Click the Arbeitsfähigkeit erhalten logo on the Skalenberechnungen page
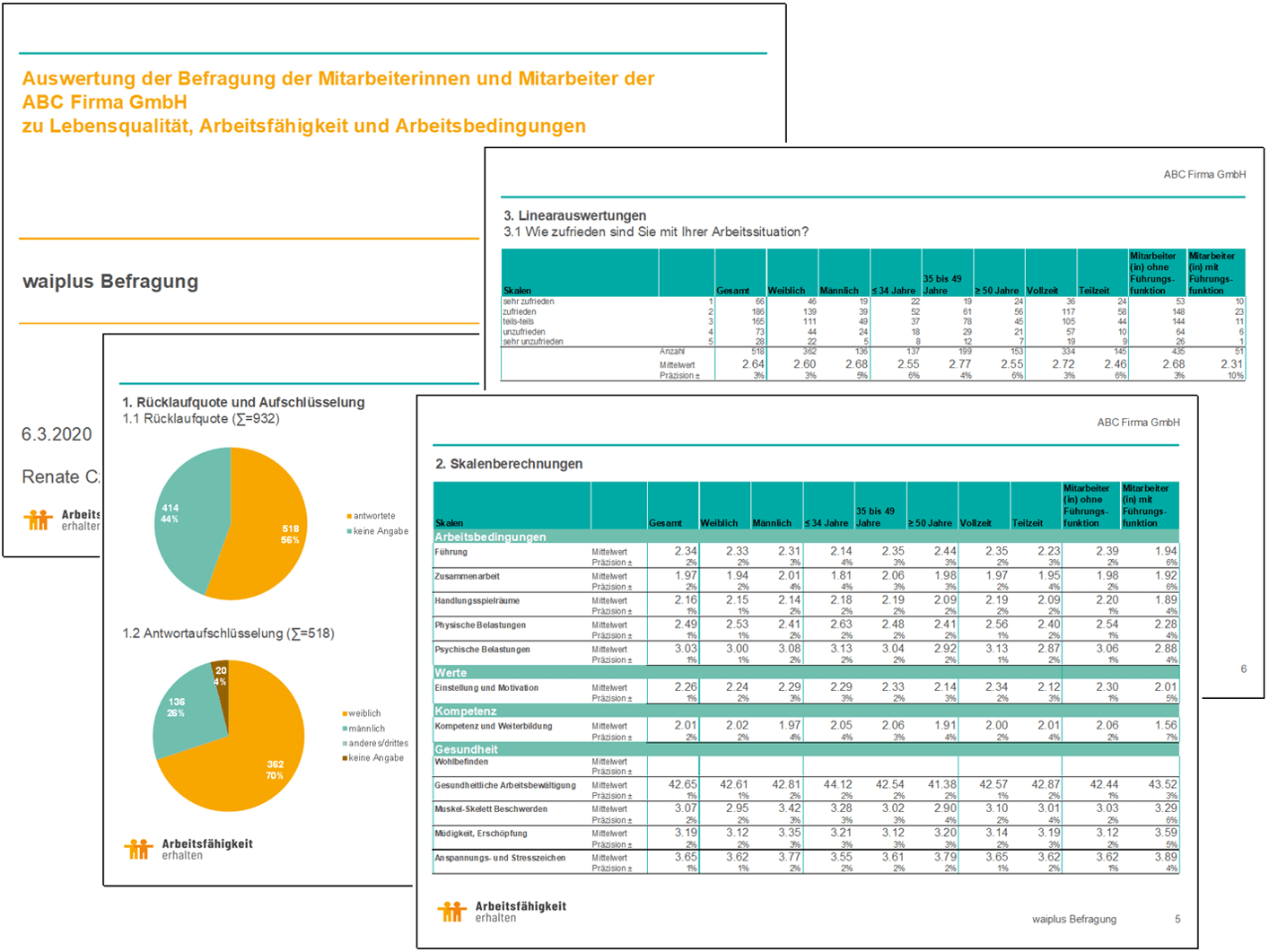This screenshot has width=1269, height=952. click(502, 912)
